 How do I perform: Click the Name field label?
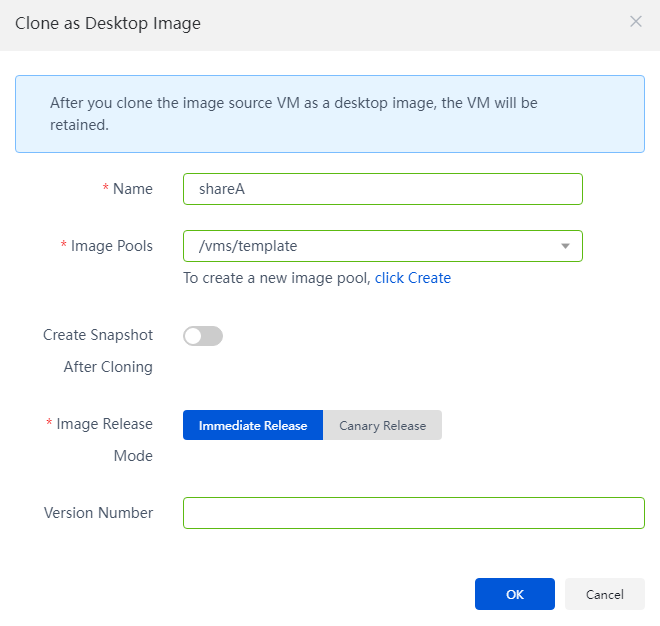(x=133, y=189)
